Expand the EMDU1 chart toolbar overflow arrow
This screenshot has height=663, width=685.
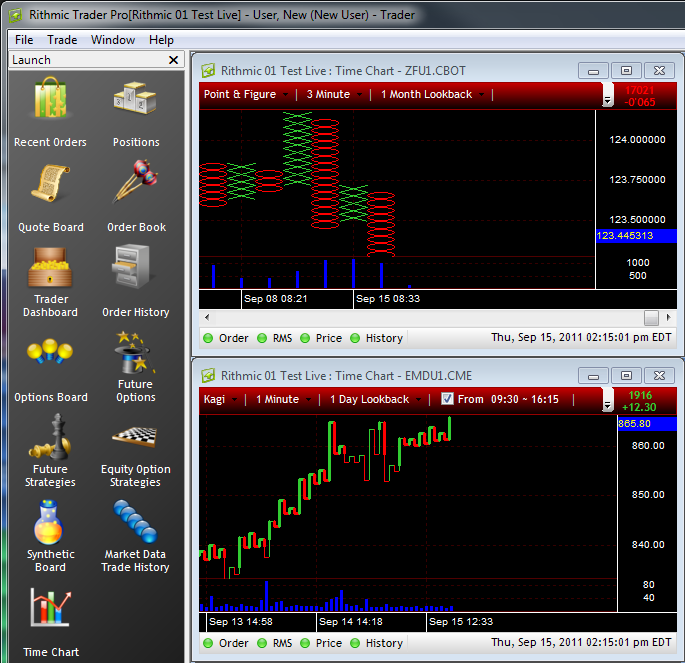607,406
